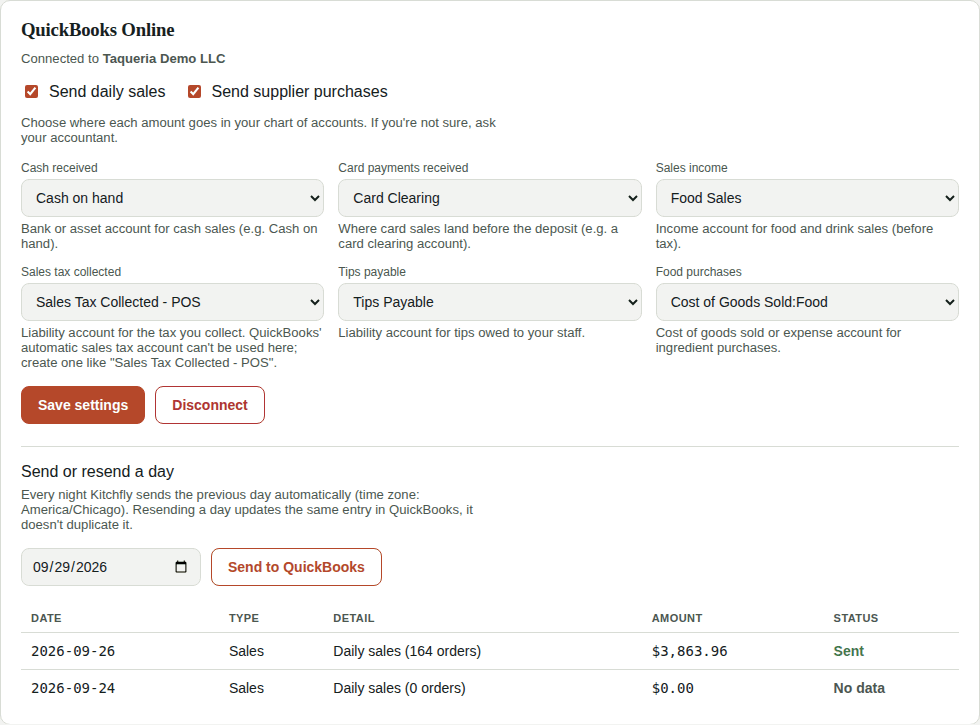This screenshot has width=980, height=725.
Task: Toggle the Send supplier purchases checkbox
Action: 194,92
